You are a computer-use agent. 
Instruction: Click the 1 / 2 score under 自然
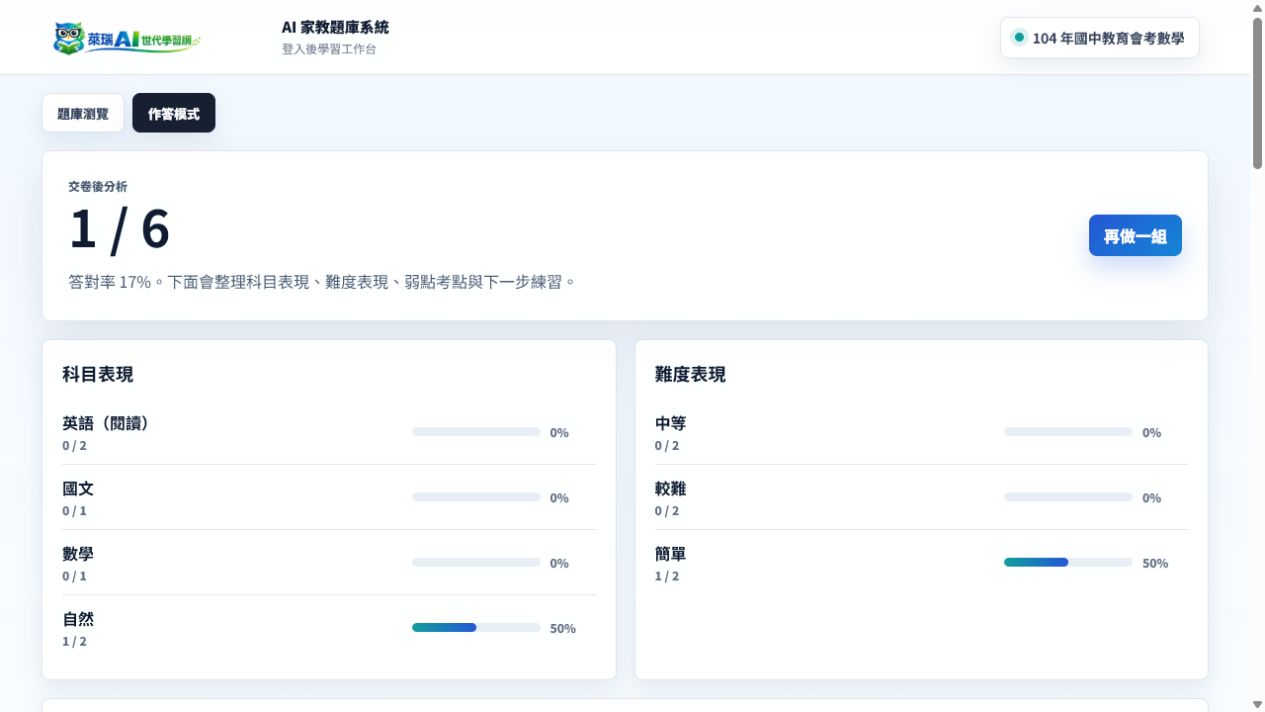click(74, 641)
